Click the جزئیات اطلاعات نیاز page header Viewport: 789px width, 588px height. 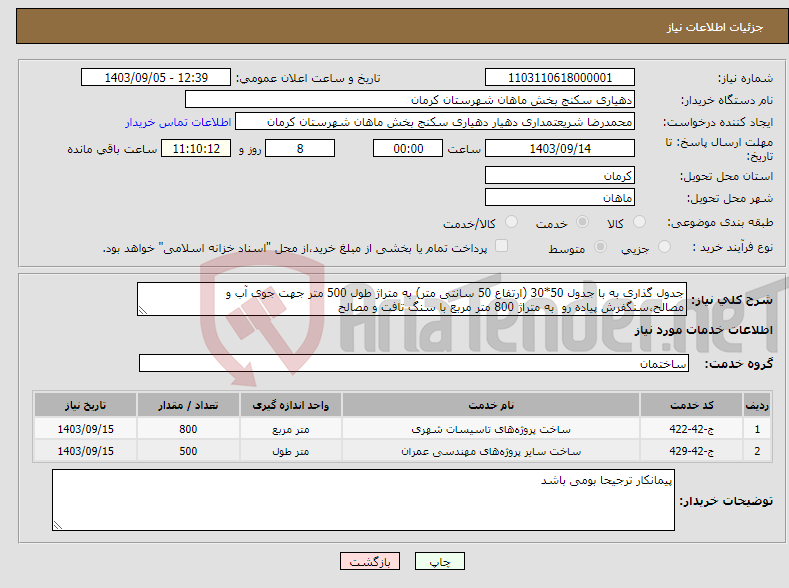click(x=715, y=27)
